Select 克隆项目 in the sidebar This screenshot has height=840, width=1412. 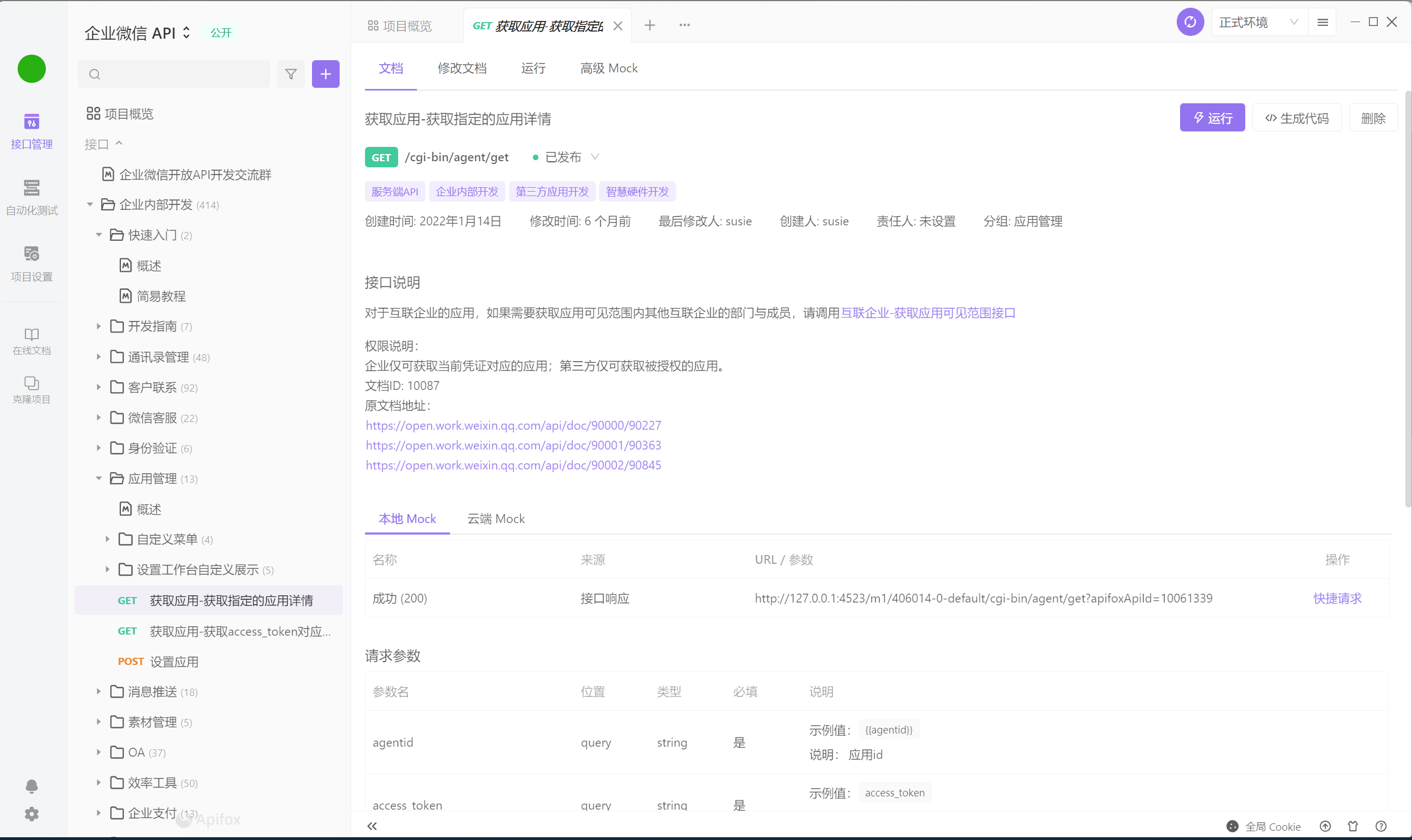tap(31, 388)
